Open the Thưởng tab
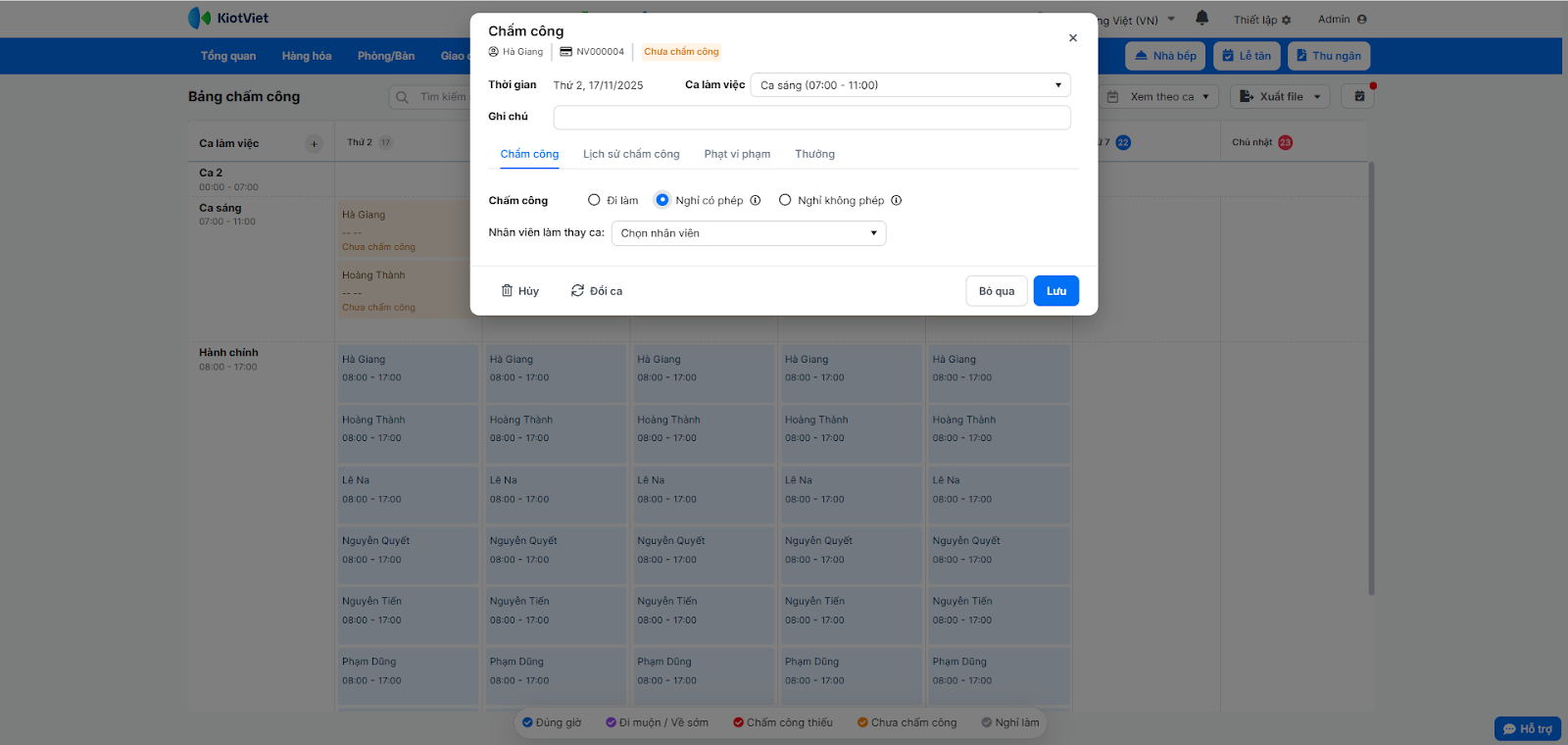Image resolution: width=1568 pixels, height=745 pixels. 815,155
